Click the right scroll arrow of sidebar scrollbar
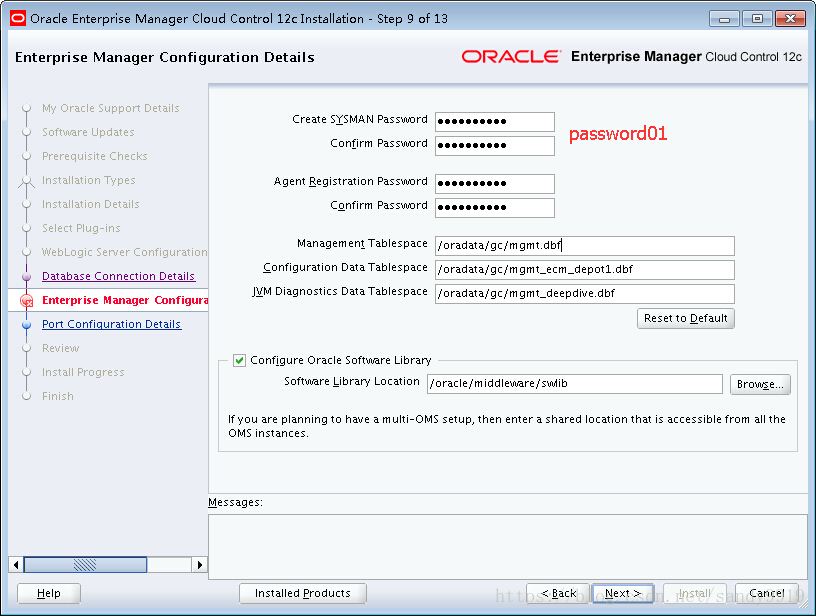Screen dimensions: 816x616 pyautogui.click(x=200, y=564)
